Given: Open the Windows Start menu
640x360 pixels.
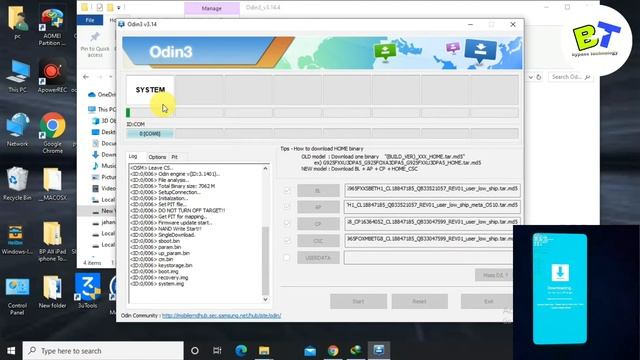Looking at the screenshot, I should click(11, 351).
